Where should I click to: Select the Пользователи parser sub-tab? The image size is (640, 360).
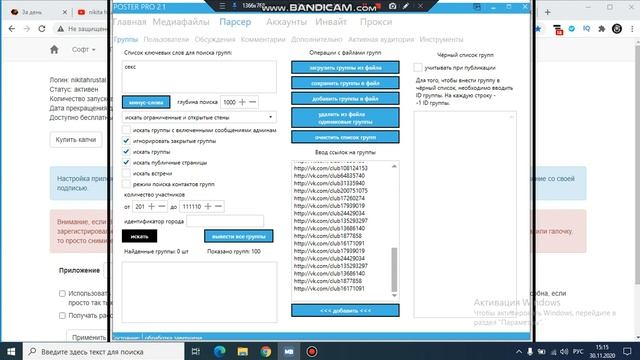[166, 40]
